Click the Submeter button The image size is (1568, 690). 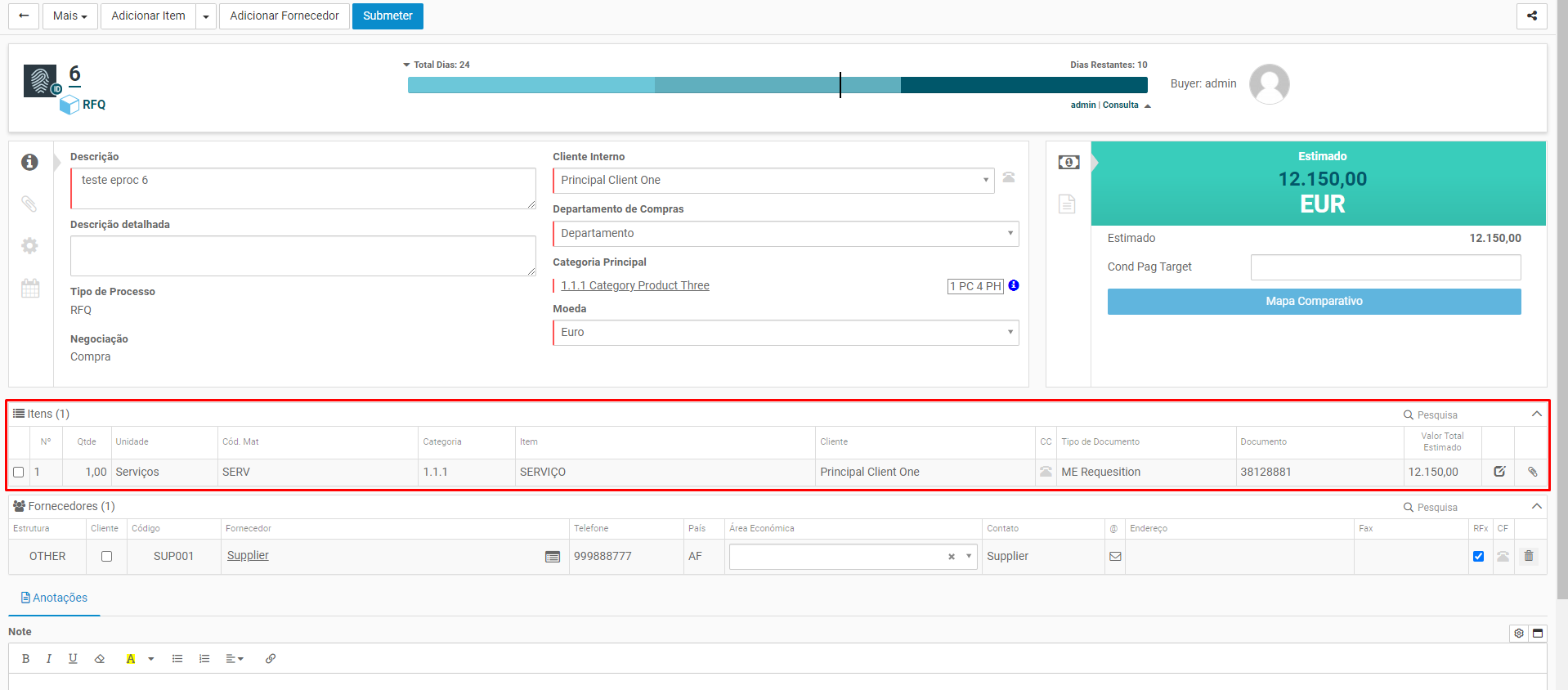pyautogui.click(x=388, y=16)
